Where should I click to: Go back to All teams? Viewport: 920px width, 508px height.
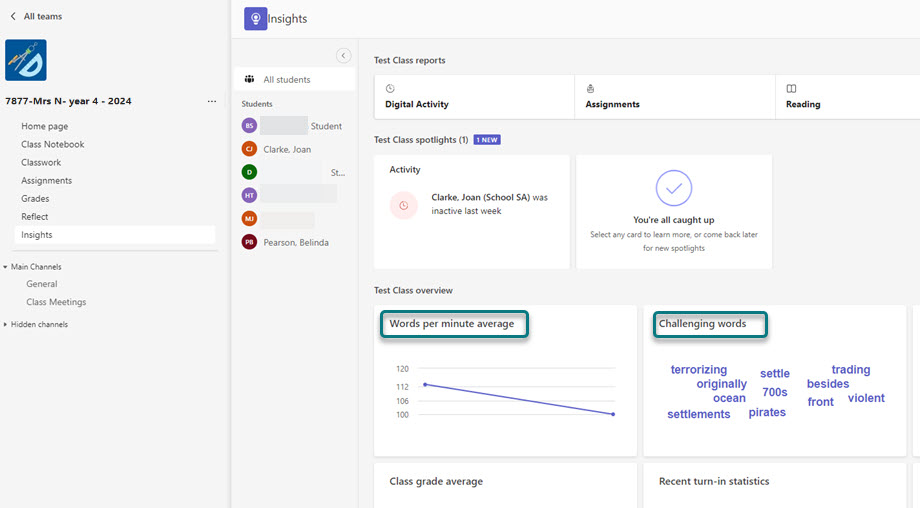[x=36, y=16]
